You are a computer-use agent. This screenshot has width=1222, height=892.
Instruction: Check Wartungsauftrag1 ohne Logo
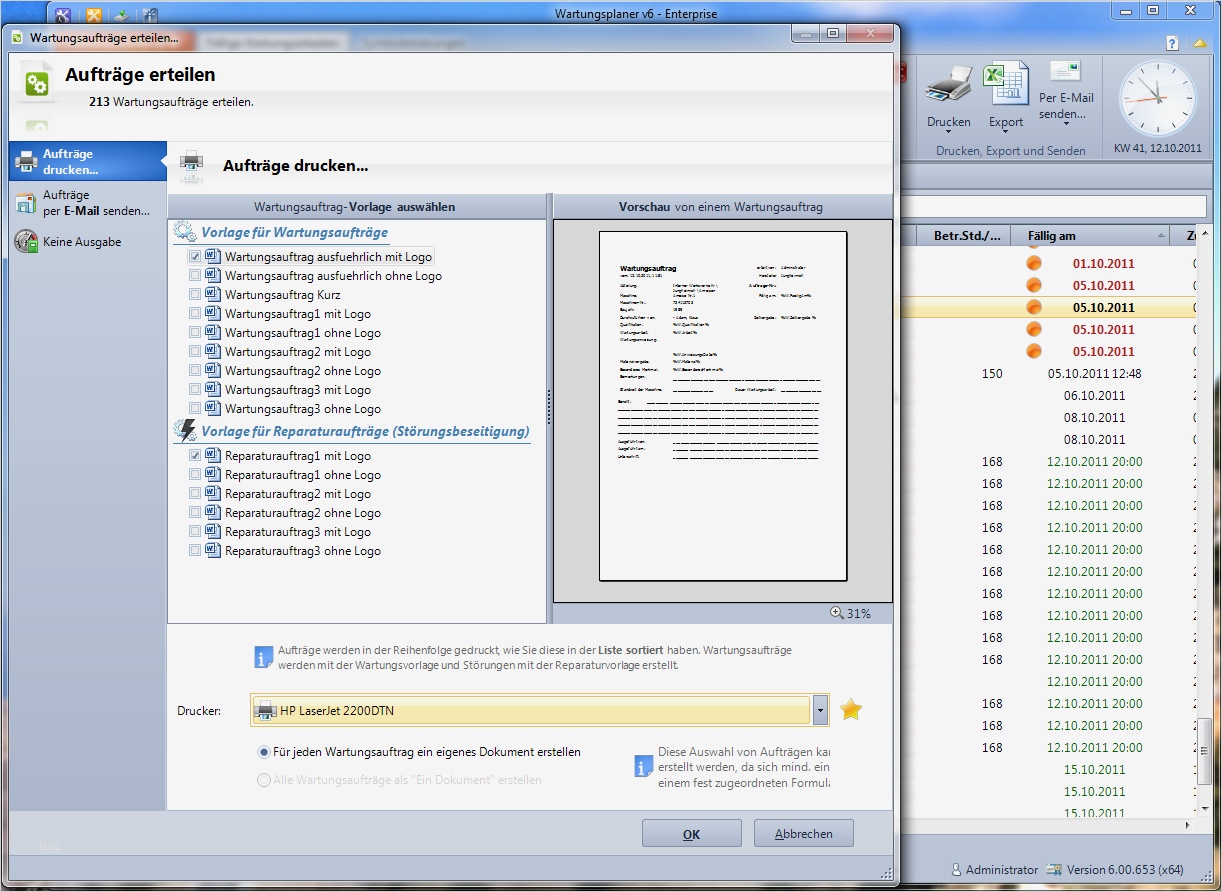tap(195, 332)
